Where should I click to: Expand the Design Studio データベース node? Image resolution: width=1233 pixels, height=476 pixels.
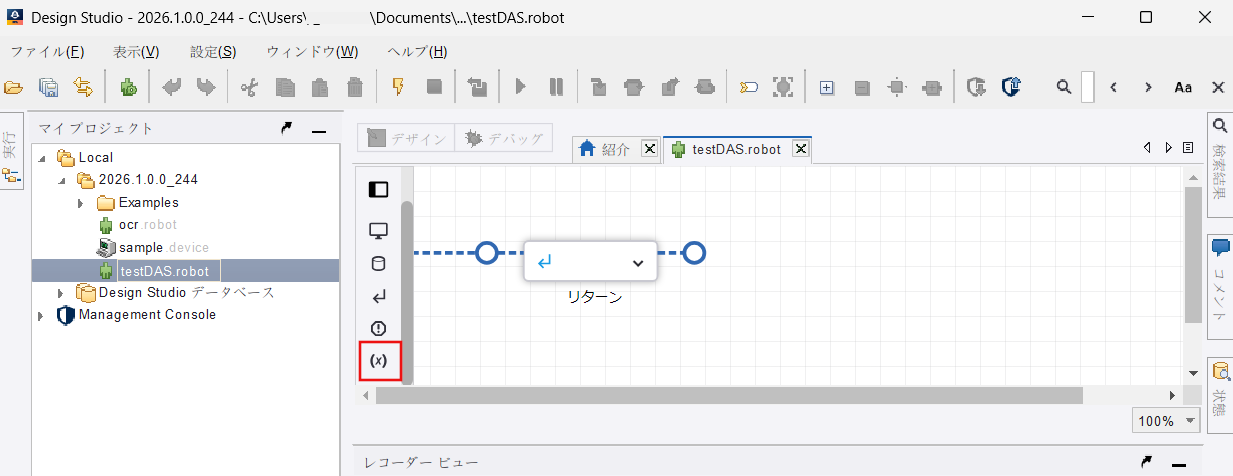click(x=62, y=293)
